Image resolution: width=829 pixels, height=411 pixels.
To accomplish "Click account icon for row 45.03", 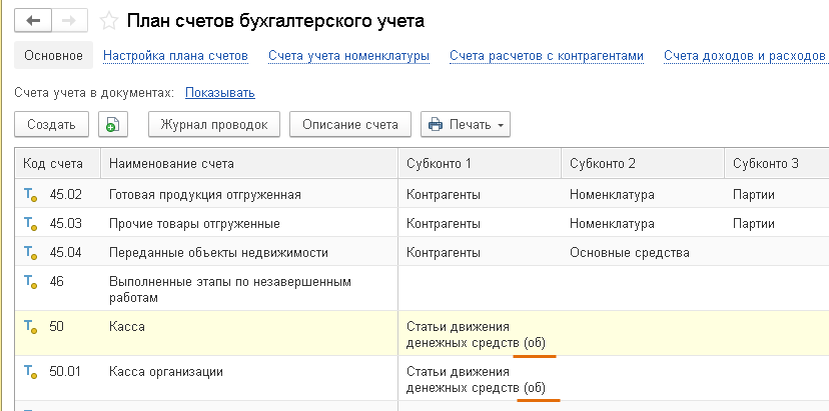I will pos(31,224).
